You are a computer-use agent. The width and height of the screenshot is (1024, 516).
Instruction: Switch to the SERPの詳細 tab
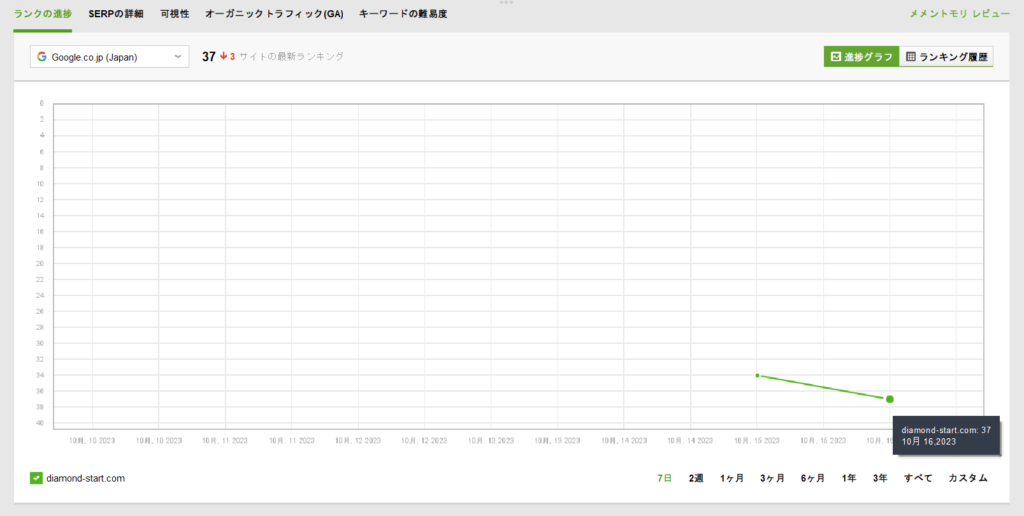[x=116, y=14]
